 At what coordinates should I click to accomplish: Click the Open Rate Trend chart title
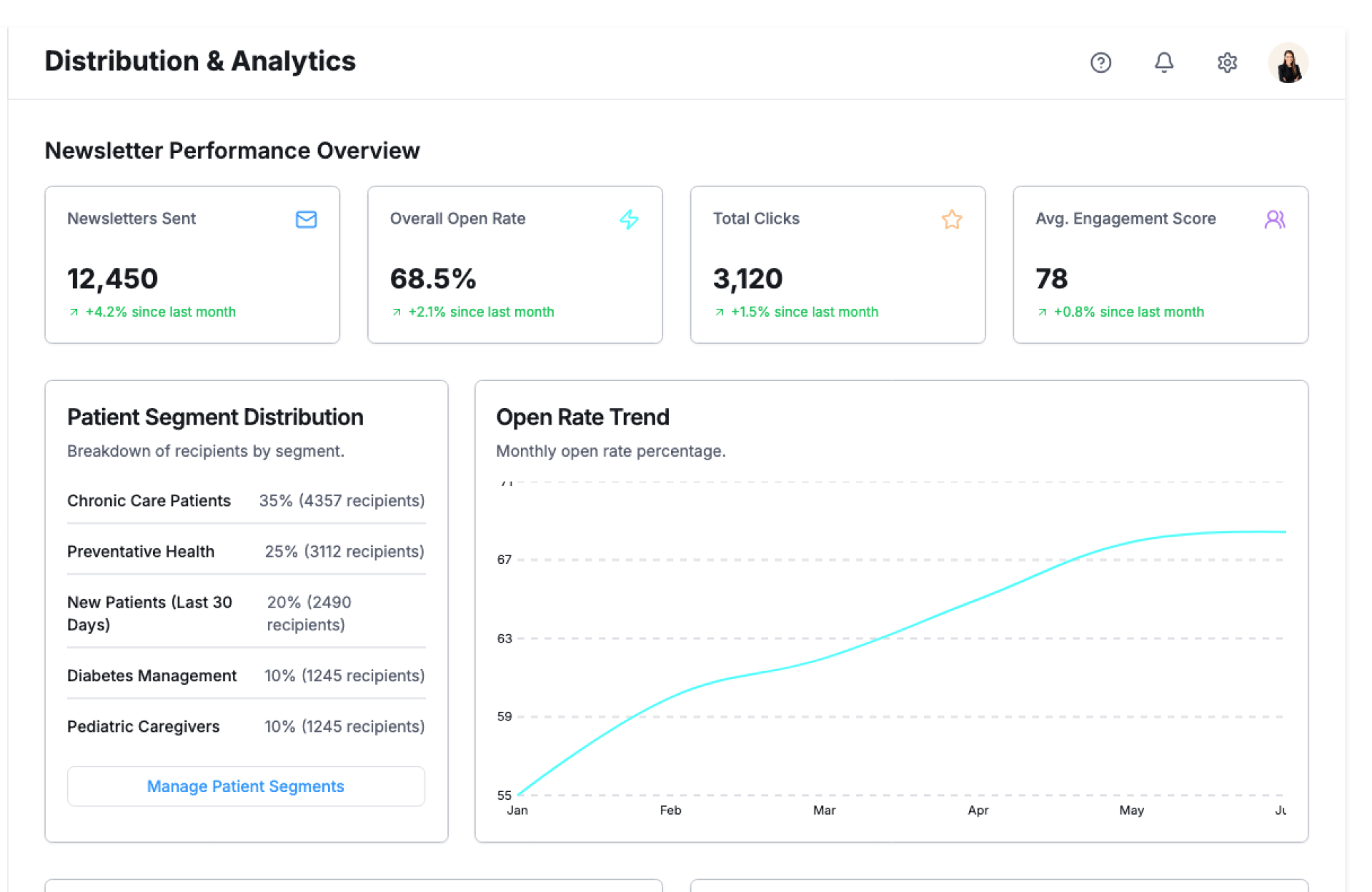coord(582,417)
